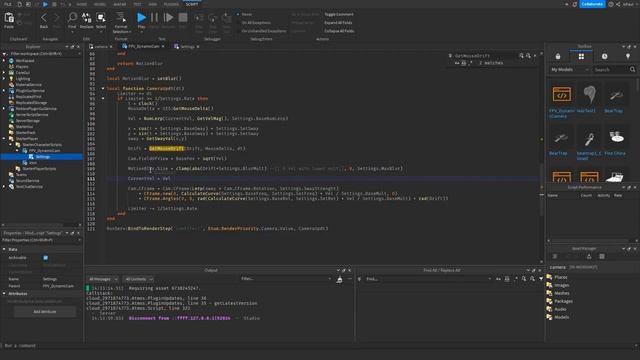
Task: Click the Output filter input field
Action: 285,279
